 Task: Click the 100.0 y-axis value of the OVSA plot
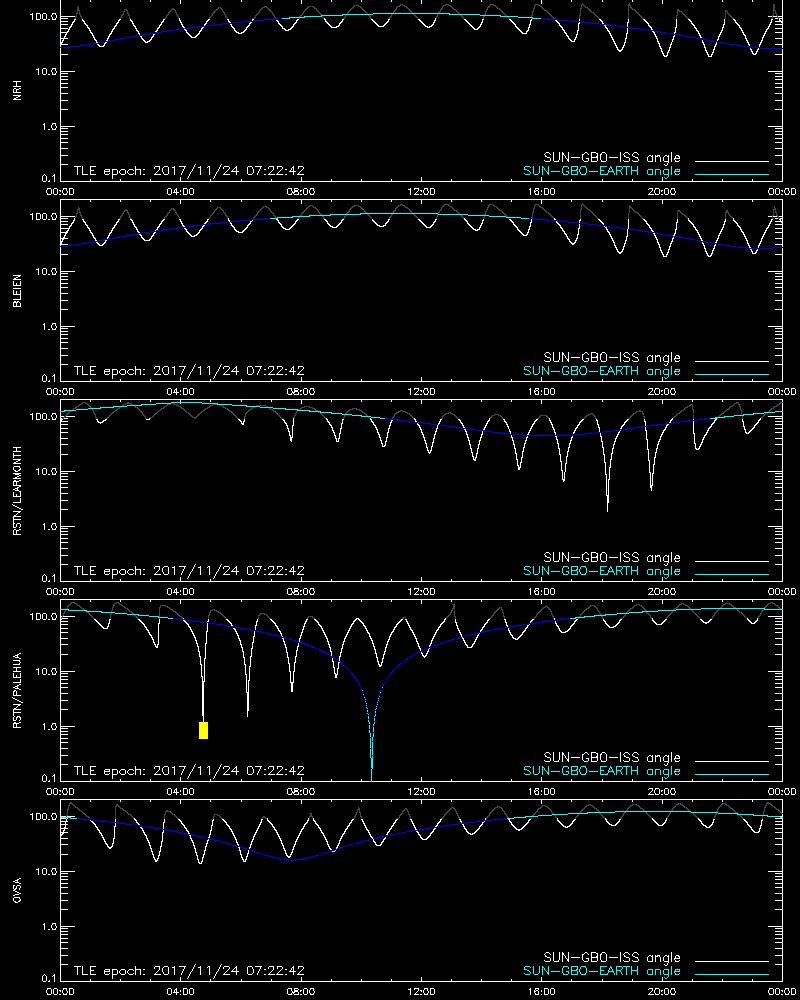pos(43,817)
